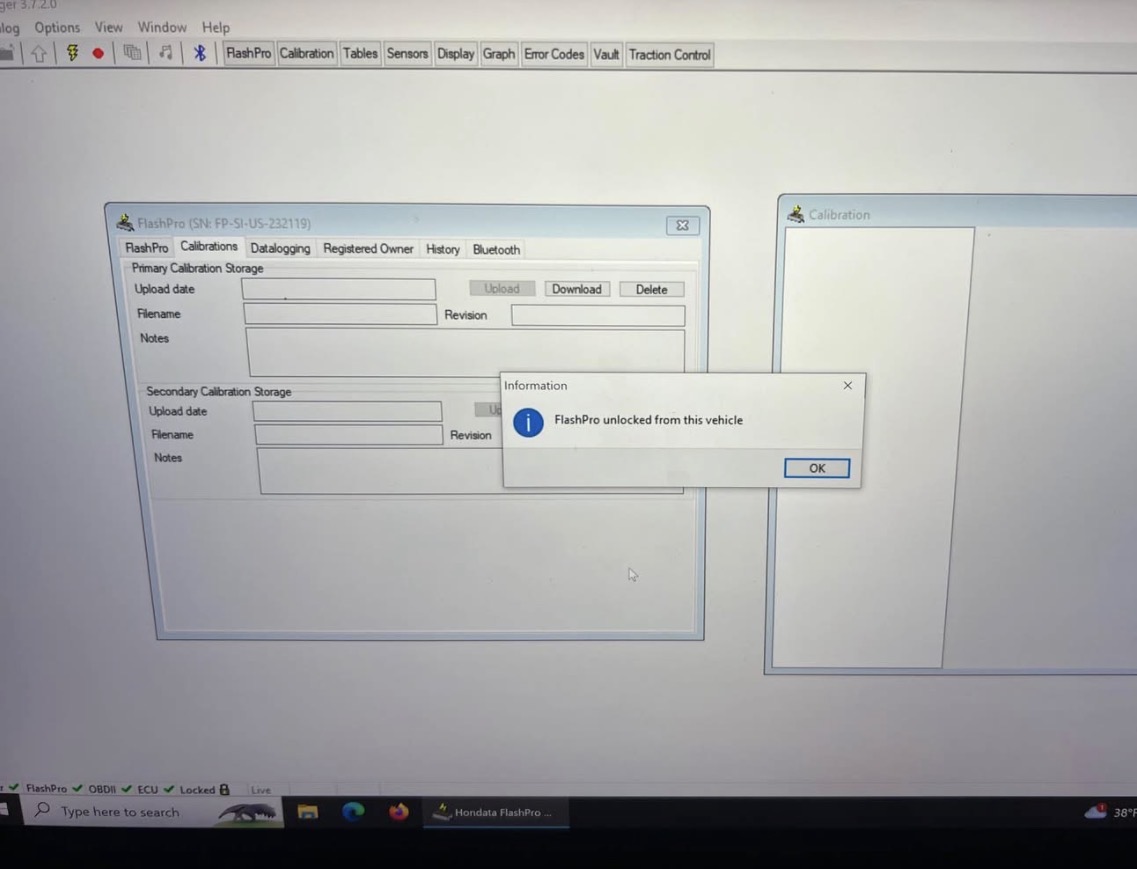Click the Delete button for primary calibration
The width and height of the screenshot is (1137, 869).
651,289
